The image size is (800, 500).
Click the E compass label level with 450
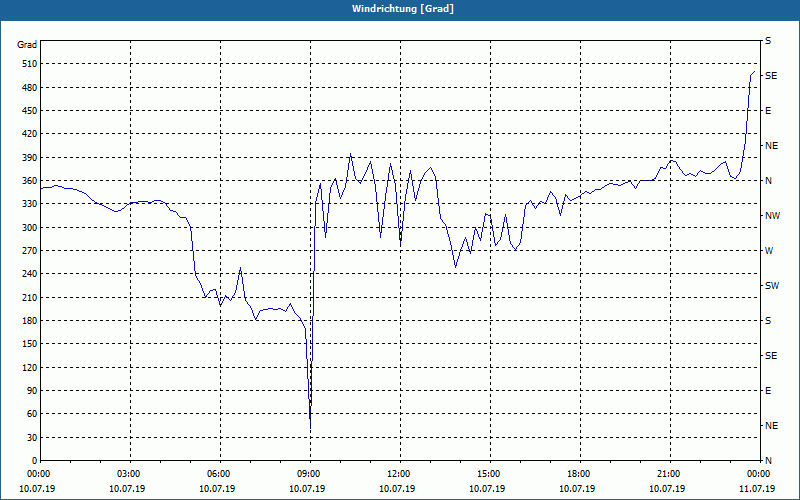[x=768, y=111]
